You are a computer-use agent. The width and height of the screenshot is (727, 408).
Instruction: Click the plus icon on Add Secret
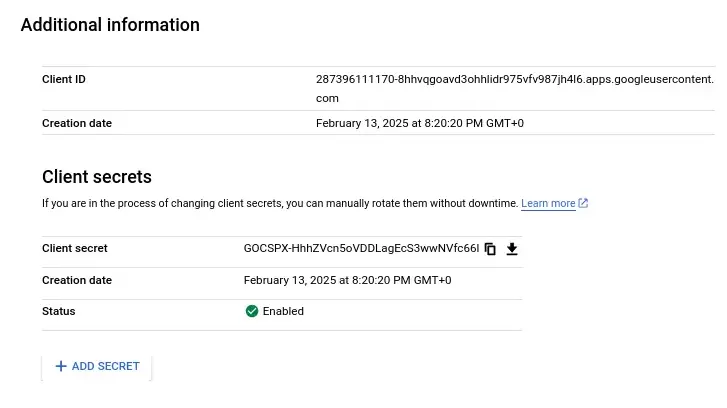(x=61, y=366)
